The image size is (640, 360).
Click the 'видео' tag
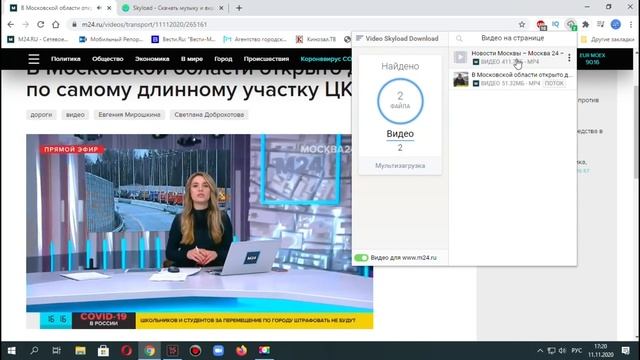click(x=75, y=115)
